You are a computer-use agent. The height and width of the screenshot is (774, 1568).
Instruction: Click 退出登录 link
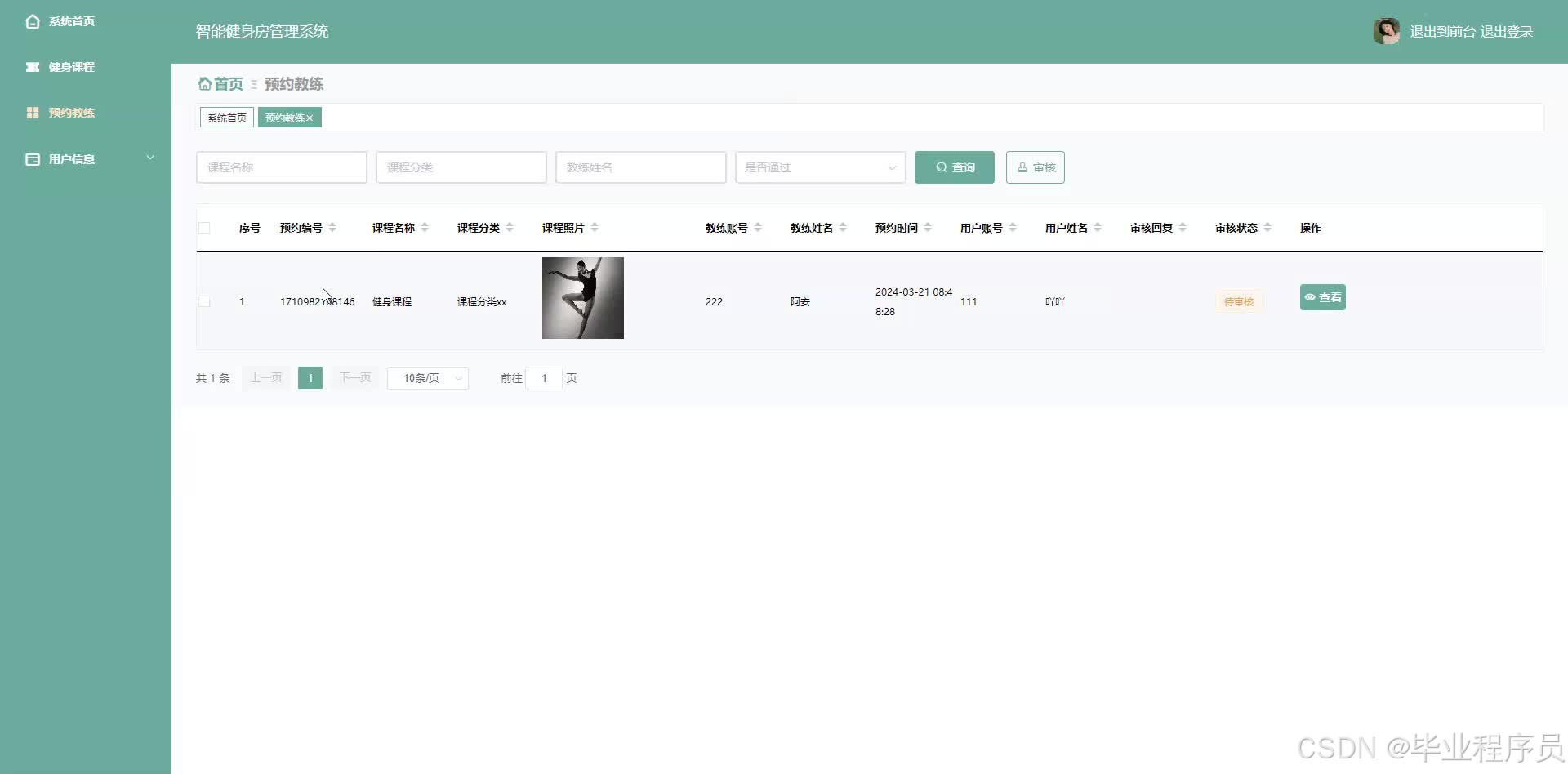(x=1507, y=32)
